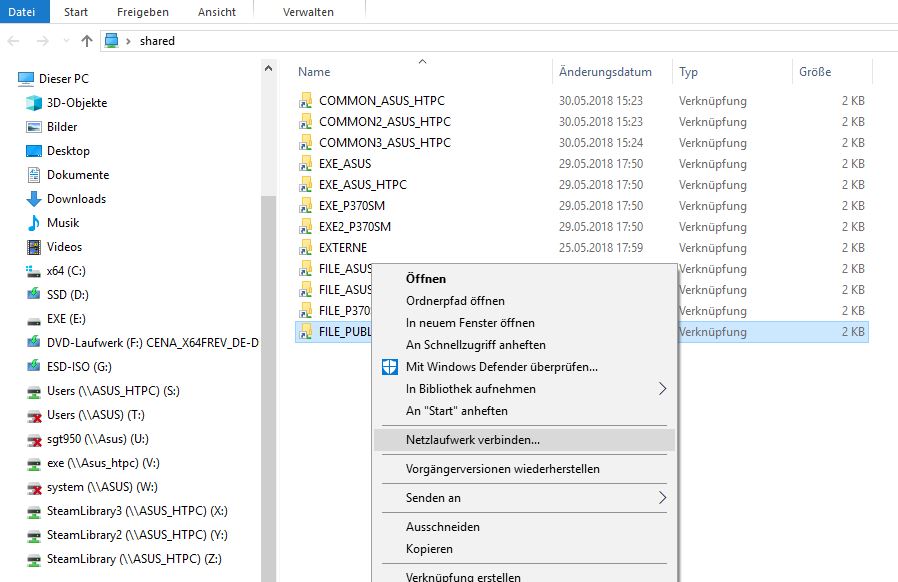Click the breadcrumb chevron before shared

(128, 41)
